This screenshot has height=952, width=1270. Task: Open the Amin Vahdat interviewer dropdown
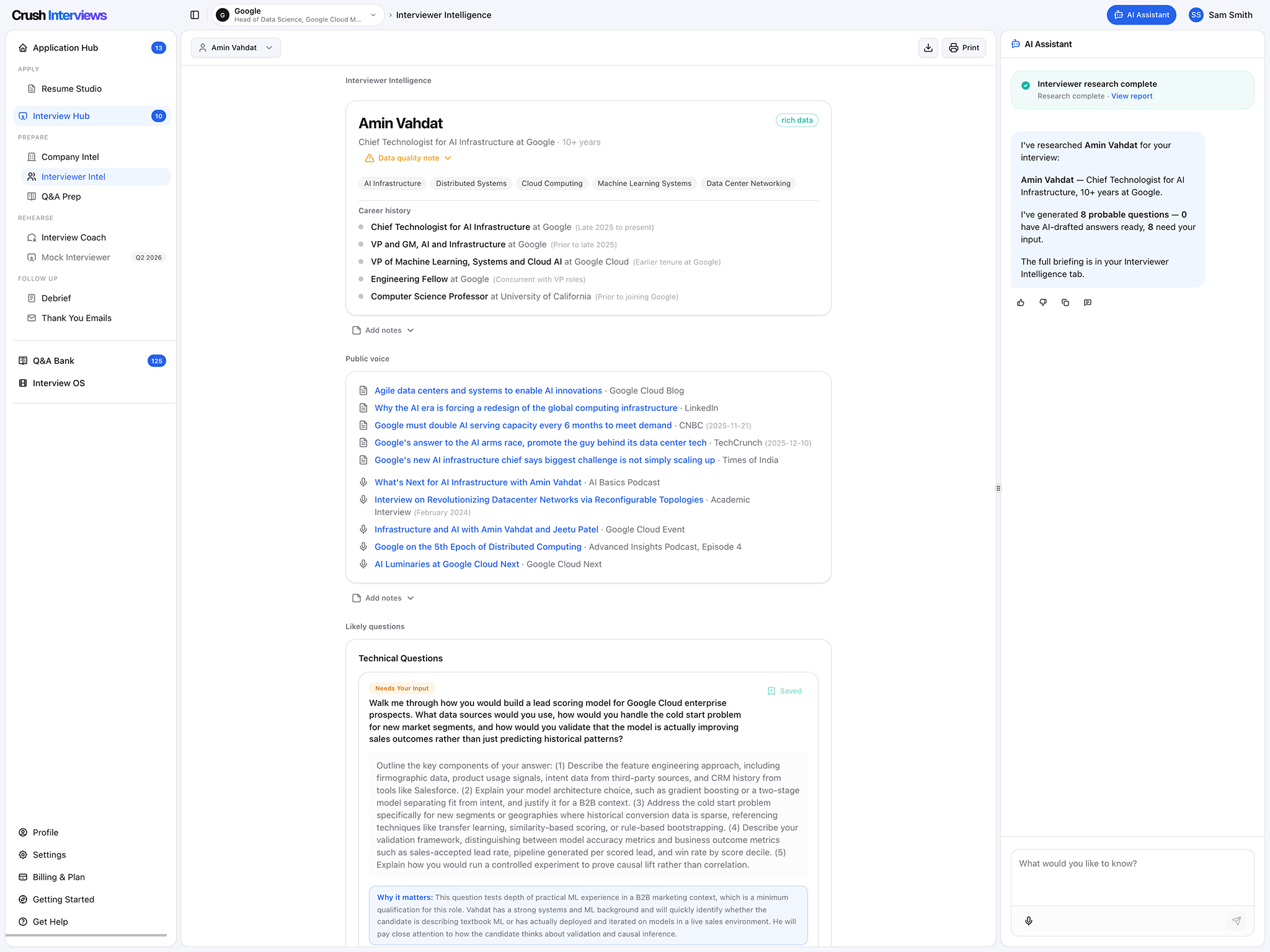[236, 48]
